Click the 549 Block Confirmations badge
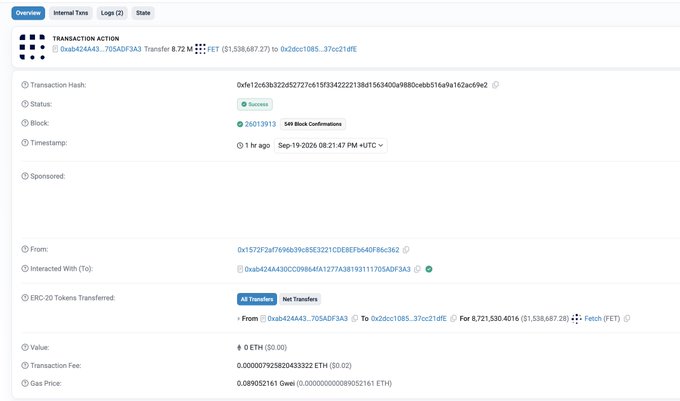This screenshot has height=401, width=680. pos(313,124)
